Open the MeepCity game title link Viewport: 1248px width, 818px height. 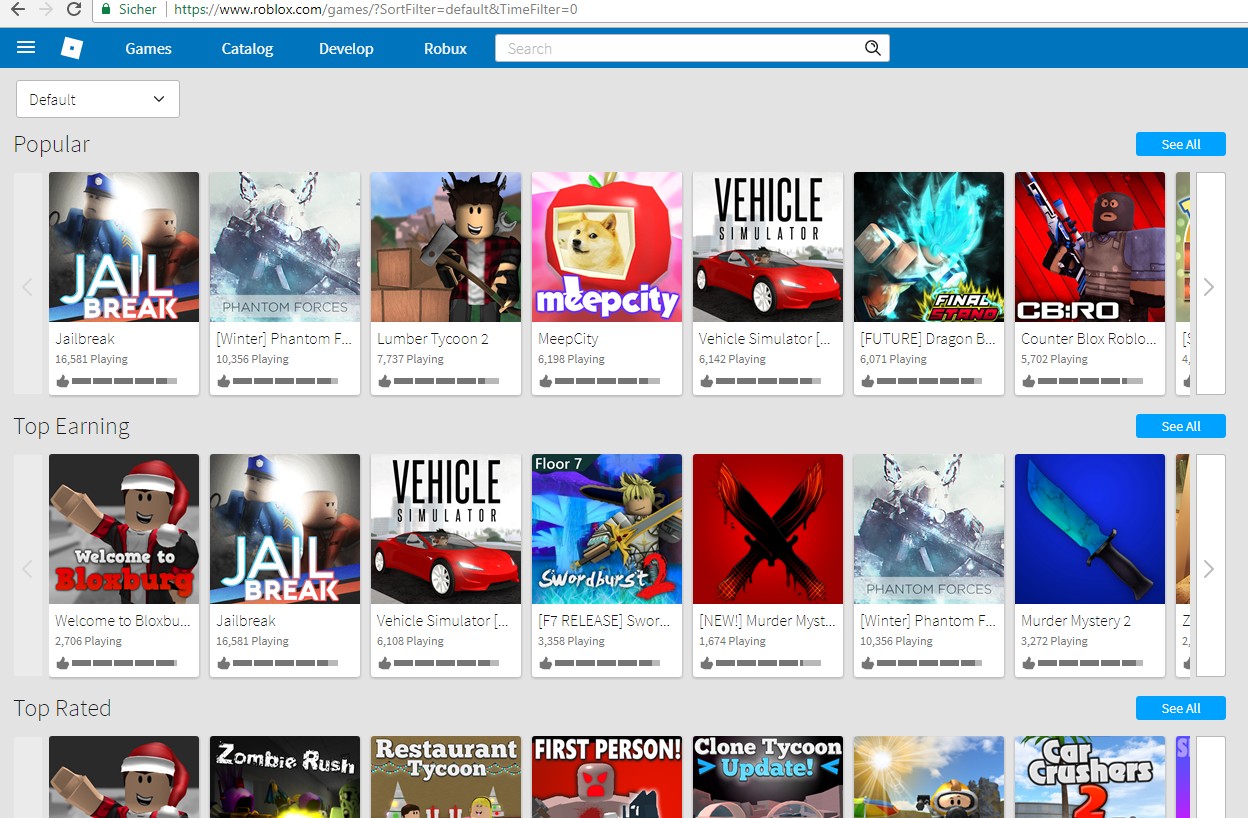[568, 339]
